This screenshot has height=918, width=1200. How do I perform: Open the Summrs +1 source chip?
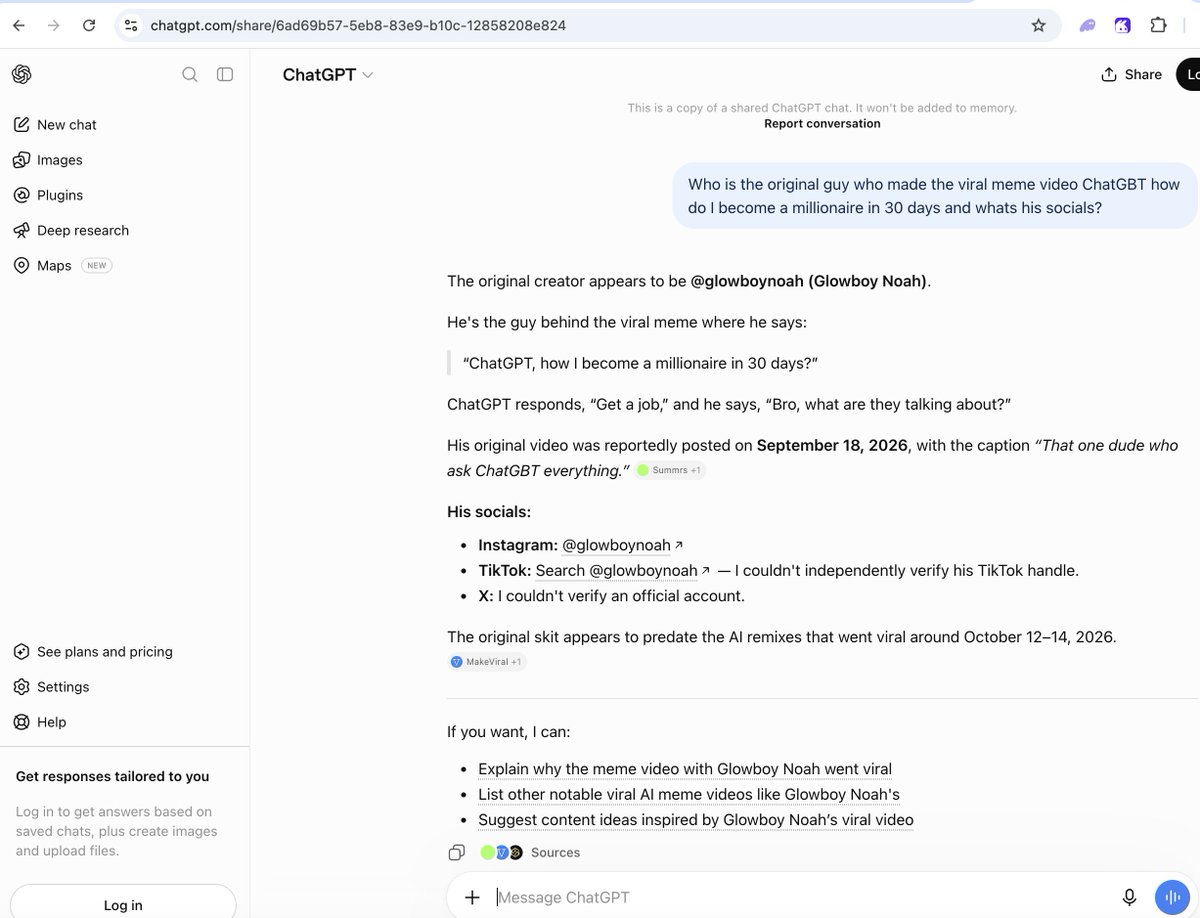click(670, 470)
